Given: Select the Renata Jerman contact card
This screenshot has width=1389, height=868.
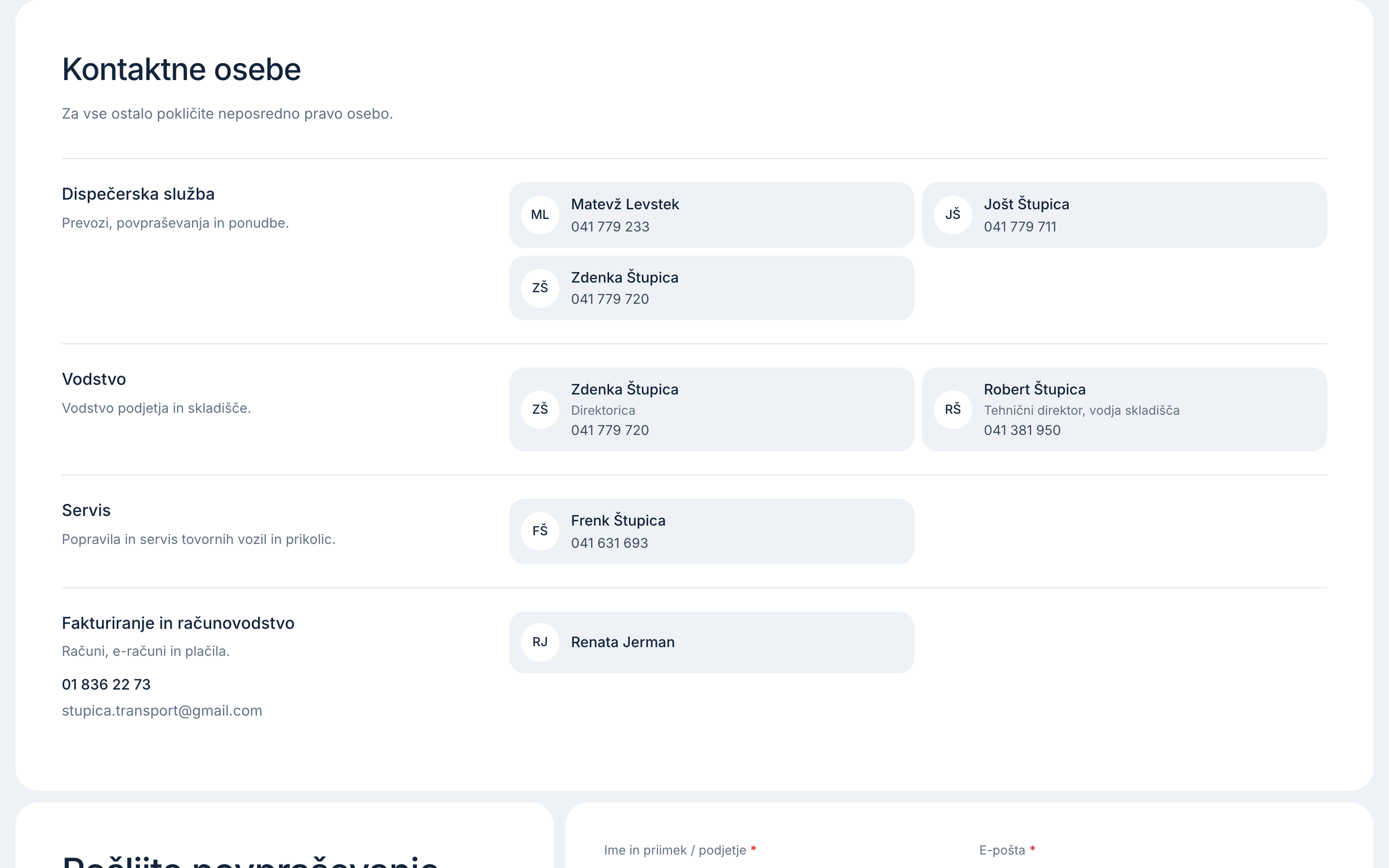Looking at the screenshot, I should coord(711,642).
